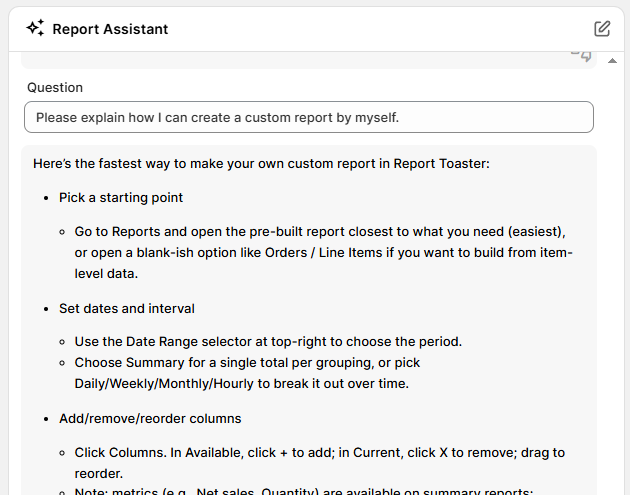Image resolution: width=630 pixels, height=495 pixels.
Task: Click the "Here's the fastest way" intro sentence
Action: (261, 163)
